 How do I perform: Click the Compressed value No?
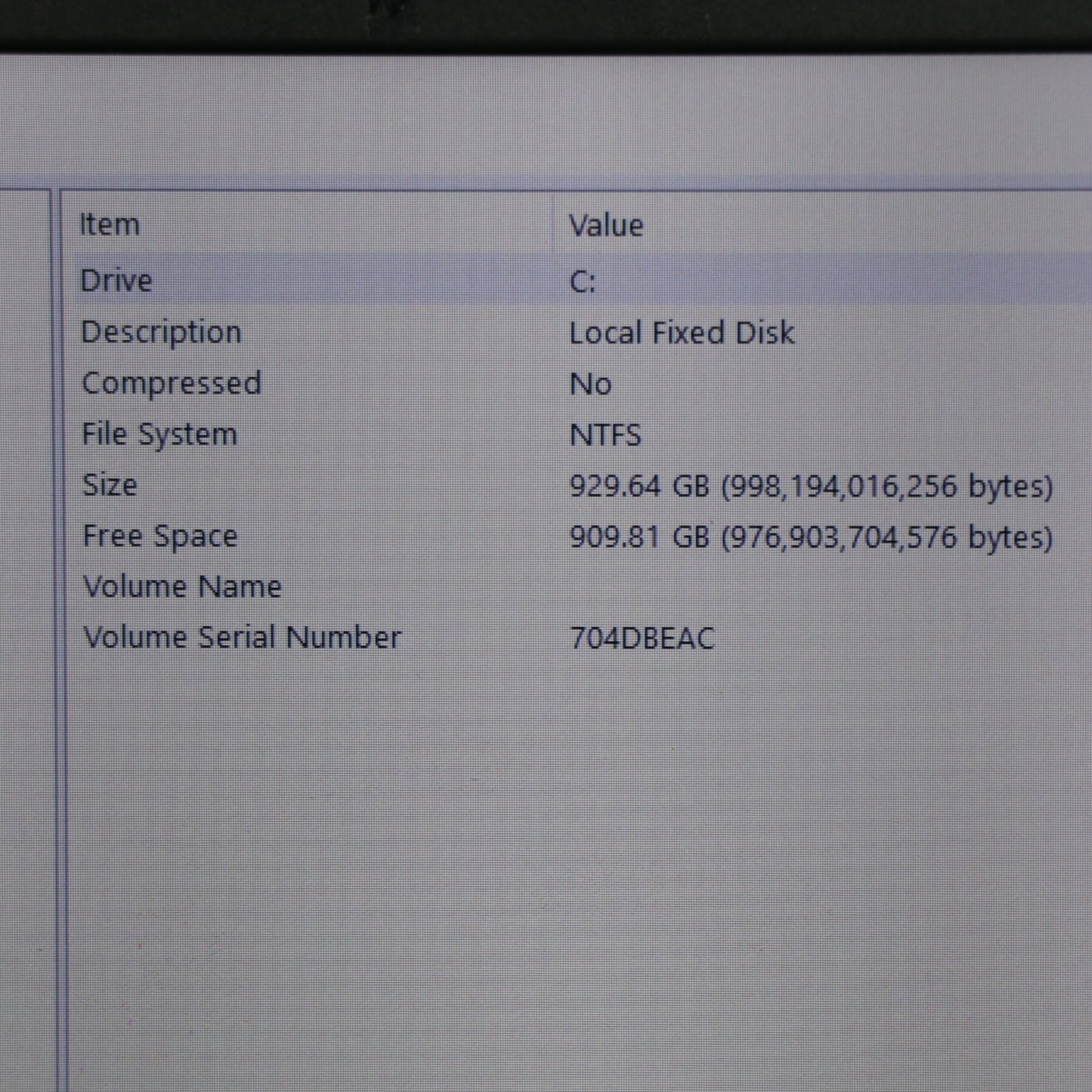click(x=590, y=384)
